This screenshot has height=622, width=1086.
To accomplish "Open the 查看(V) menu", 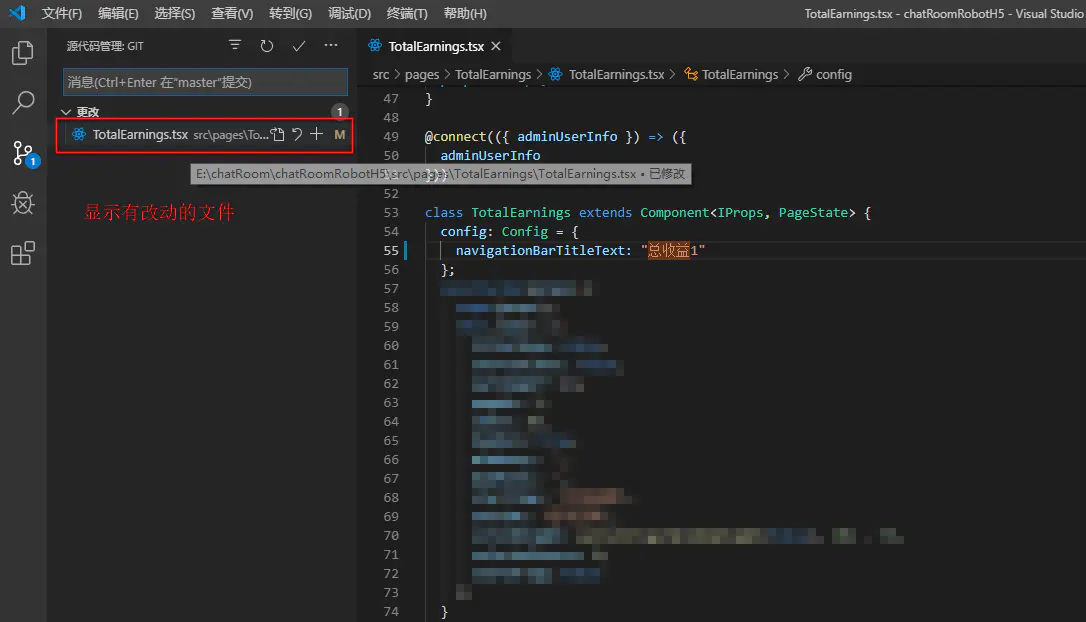I will coord(232,13).
